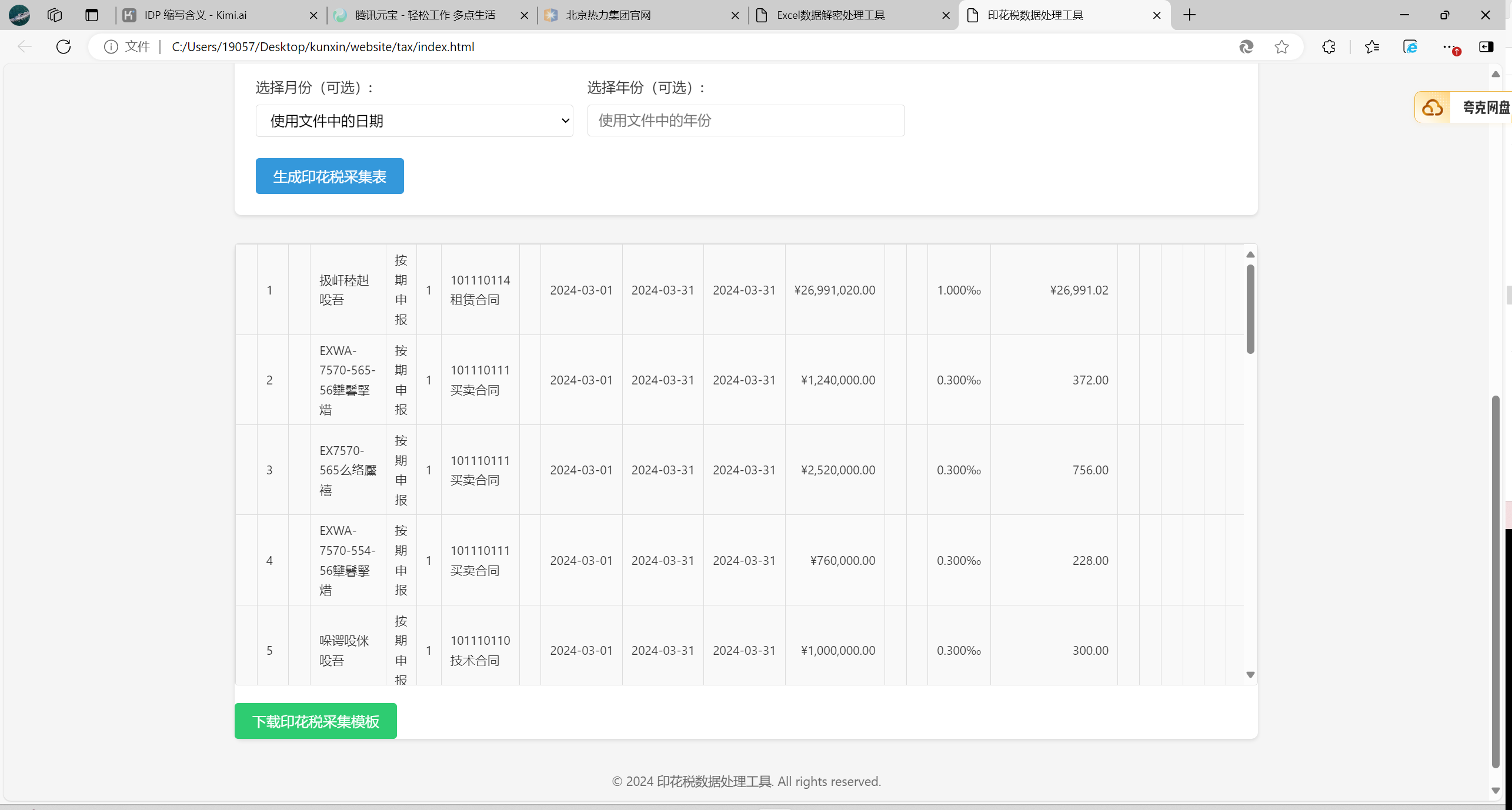Refresh the page with reload icon
Image resolution: width=1512 pixels, height=810 pixels.
[x=64, y=46]
